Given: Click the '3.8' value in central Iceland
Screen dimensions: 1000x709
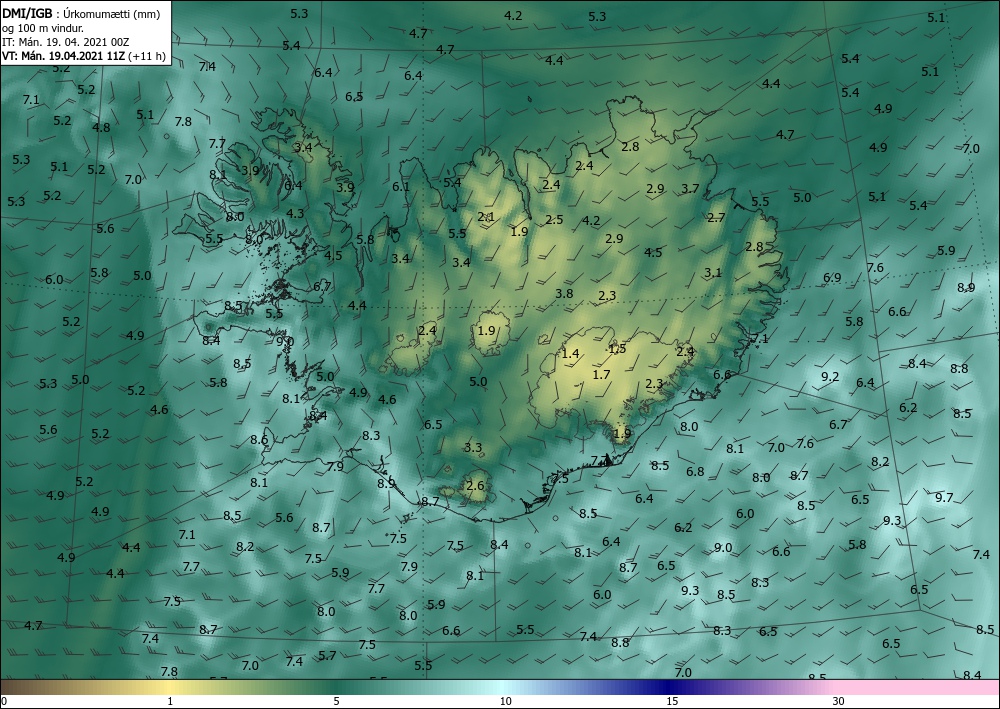Looking at the screenshot, I should 564,294.
